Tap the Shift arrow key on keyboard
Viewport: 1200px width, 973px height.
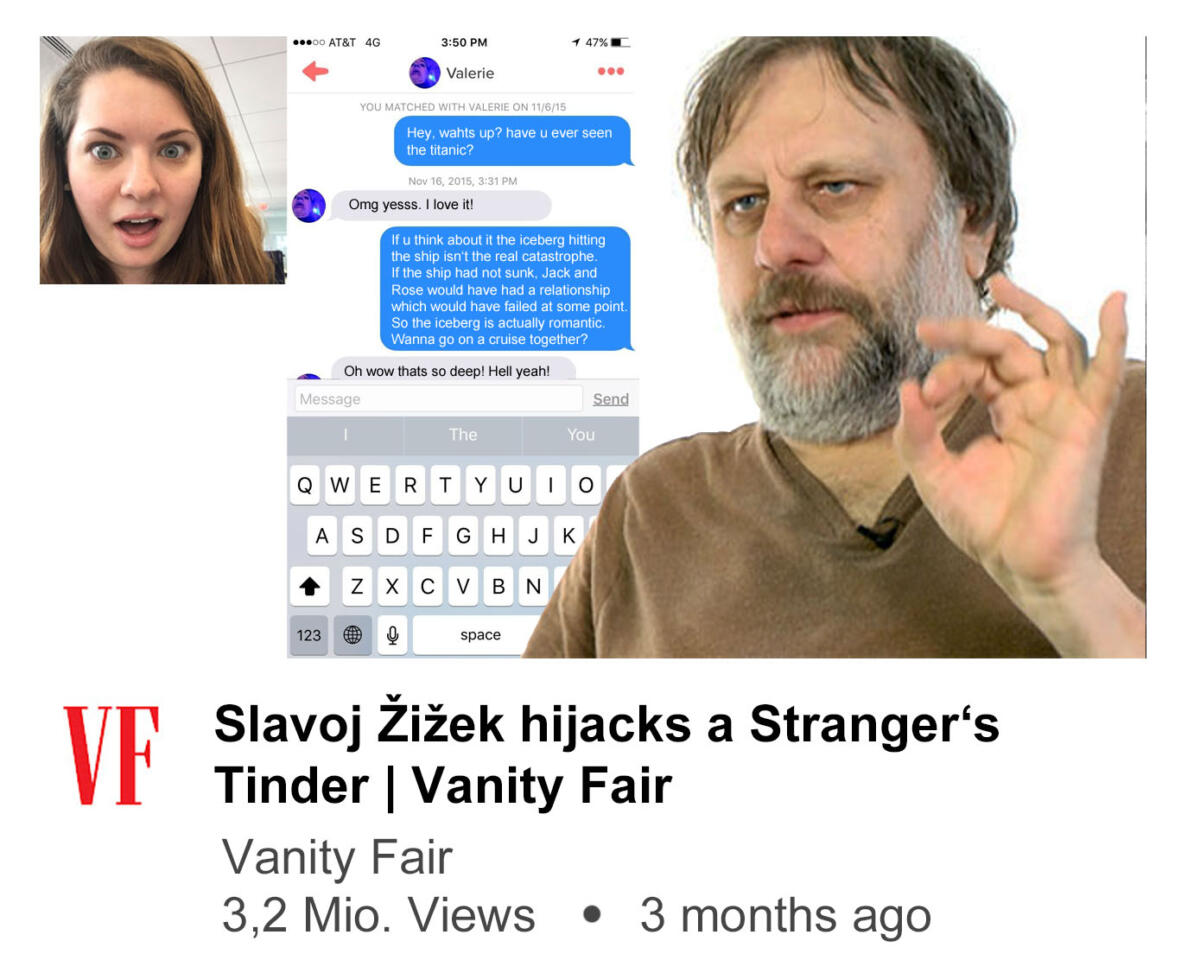coord(309,587)
